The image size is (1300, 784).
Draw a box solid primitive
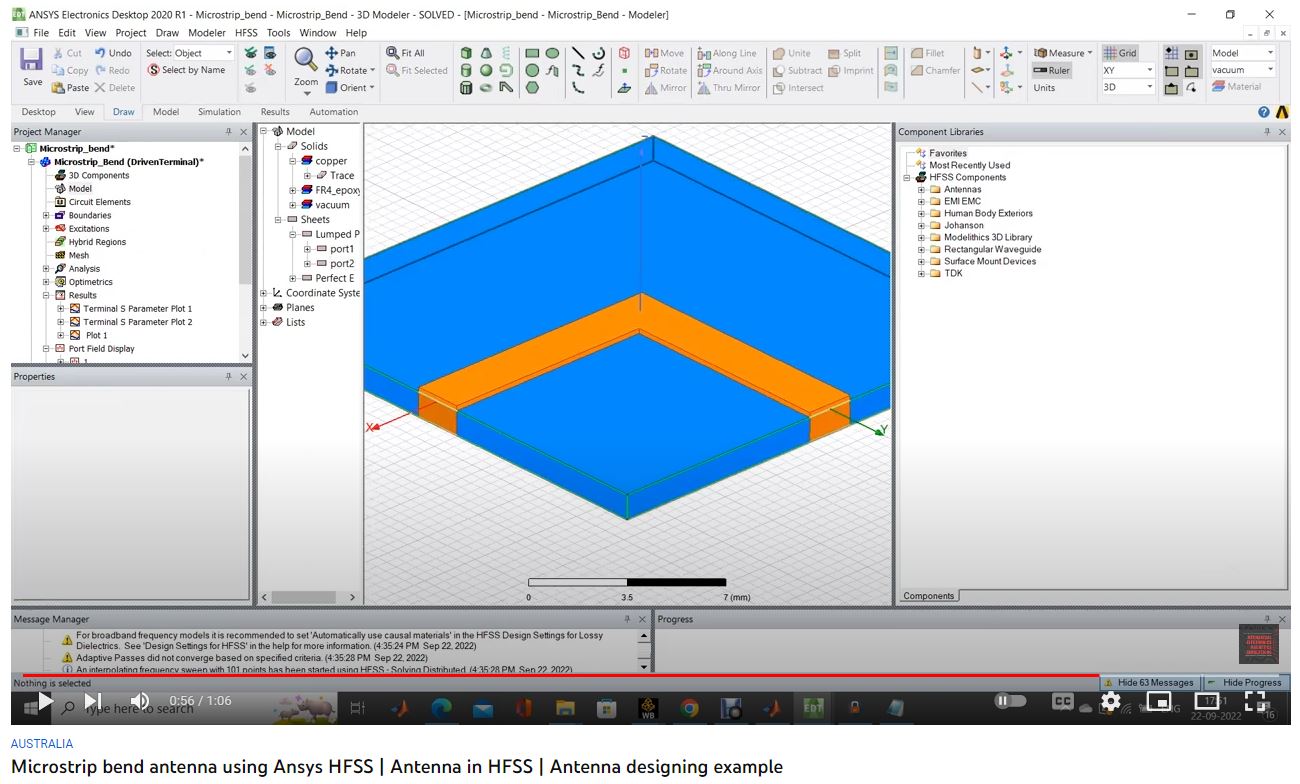[466, 53]
